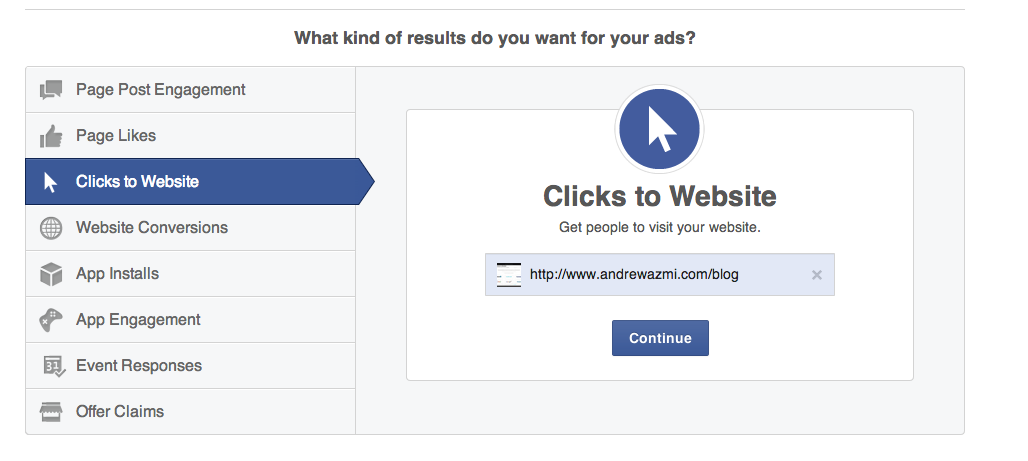The image size is (1028, 461).
Task: Click the cursor icon beside Clicks to Website
Action: [51, 182]
